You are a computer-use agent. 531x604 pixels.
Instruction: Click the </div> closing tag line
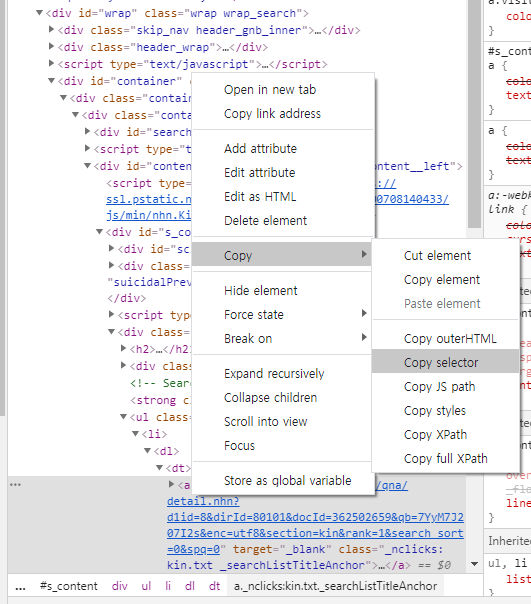(x=127, y=298)
